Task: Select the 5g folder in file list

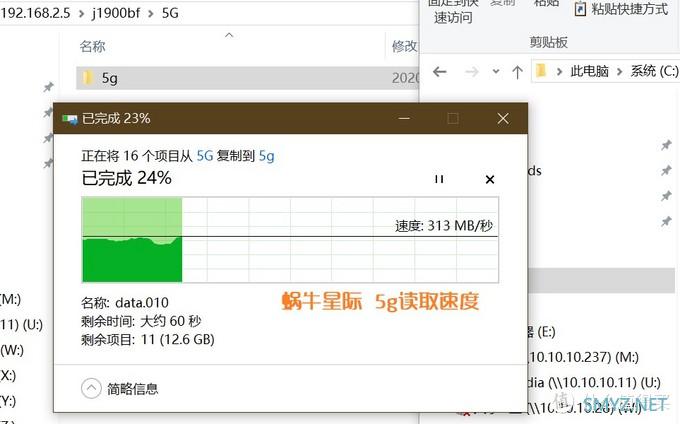Action: tap(248, 78)
